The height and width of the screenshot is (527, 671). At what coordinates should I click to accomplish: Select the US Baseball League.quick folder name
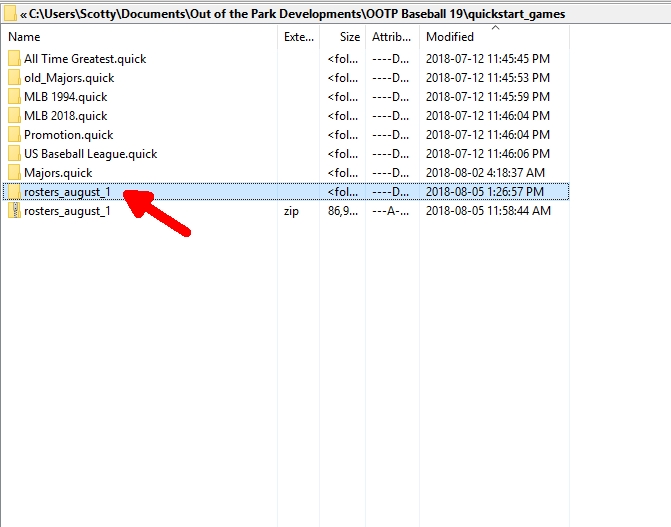pyautogui.click(x=91, y=154)
